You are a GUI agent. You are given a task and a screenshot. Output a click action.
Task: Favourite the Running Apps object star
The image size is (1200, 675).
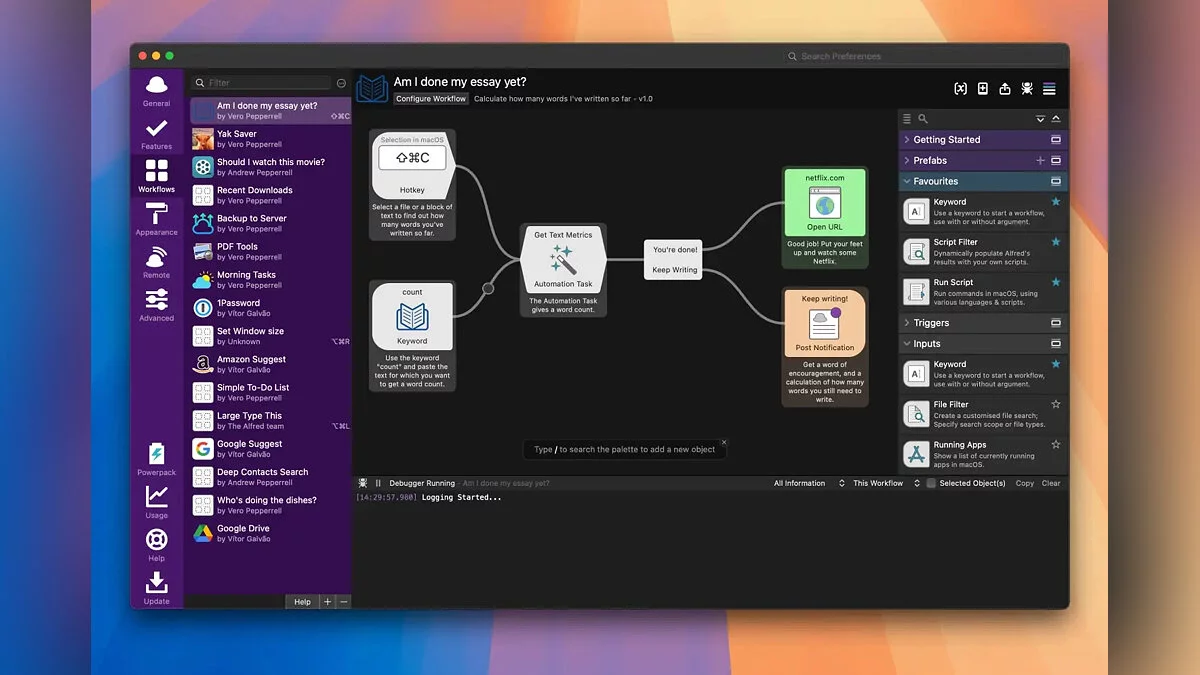[1056, 444]
